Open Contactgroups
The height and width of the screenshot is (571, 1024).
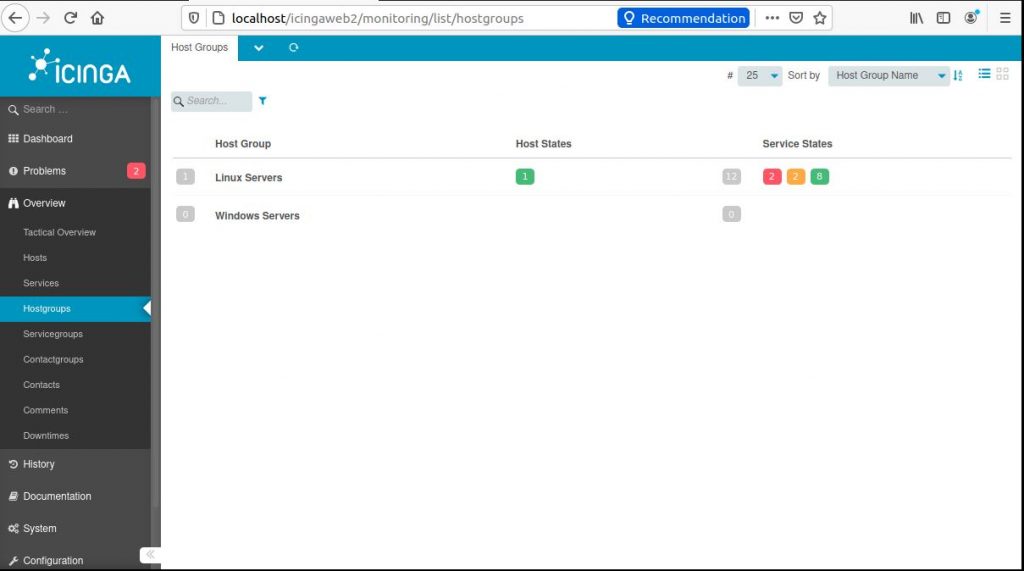[54, 359]
